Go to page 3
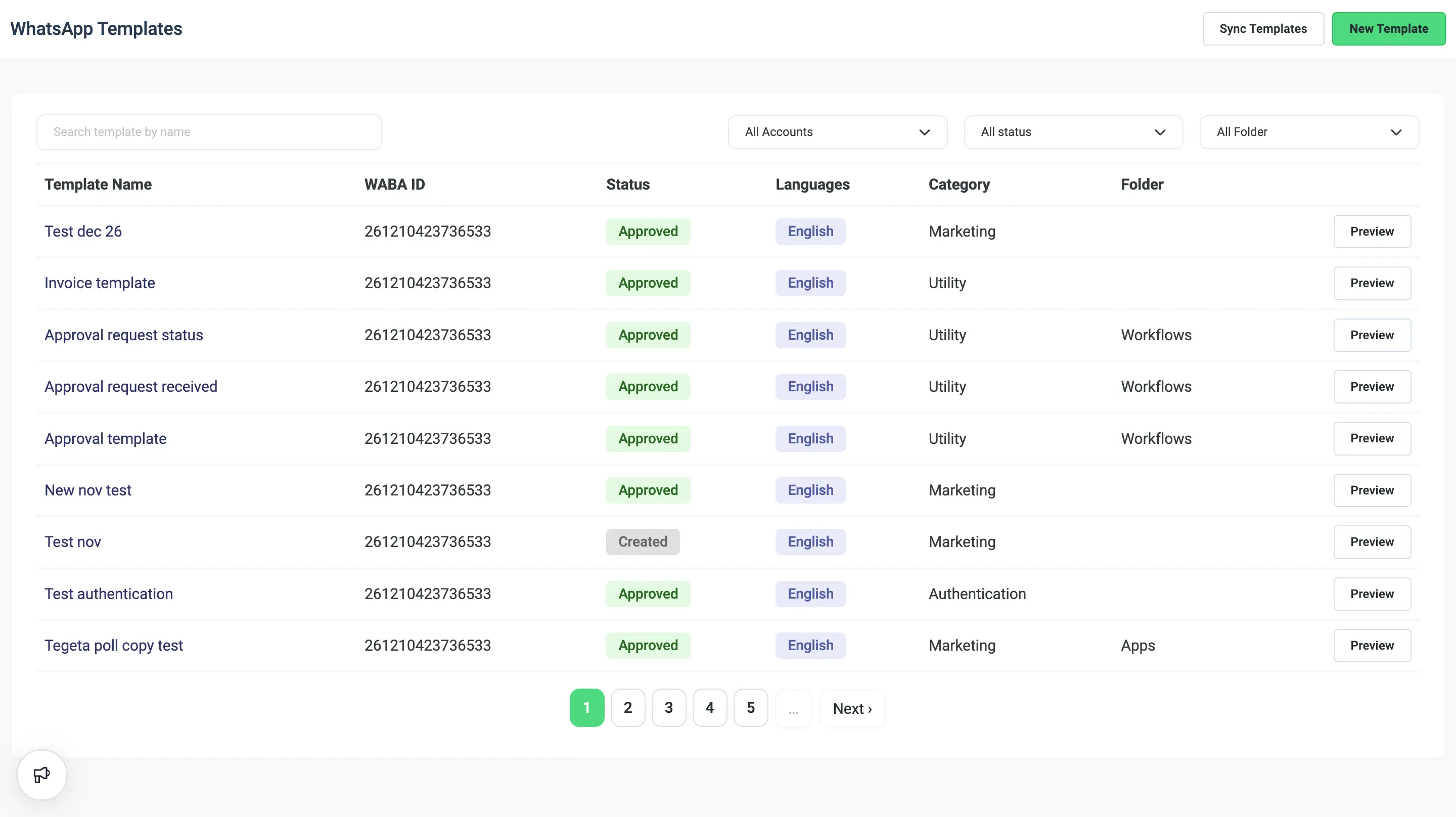1456x817 pixels. (x=669, y=707)
